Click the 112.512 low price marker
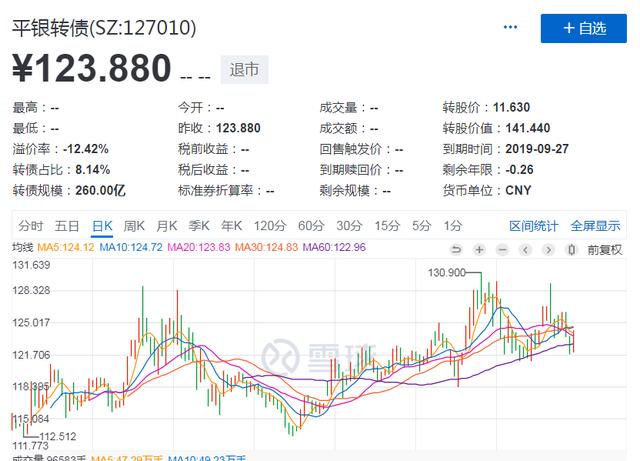The width and height of the screenshot is (640, 461). 58,437
